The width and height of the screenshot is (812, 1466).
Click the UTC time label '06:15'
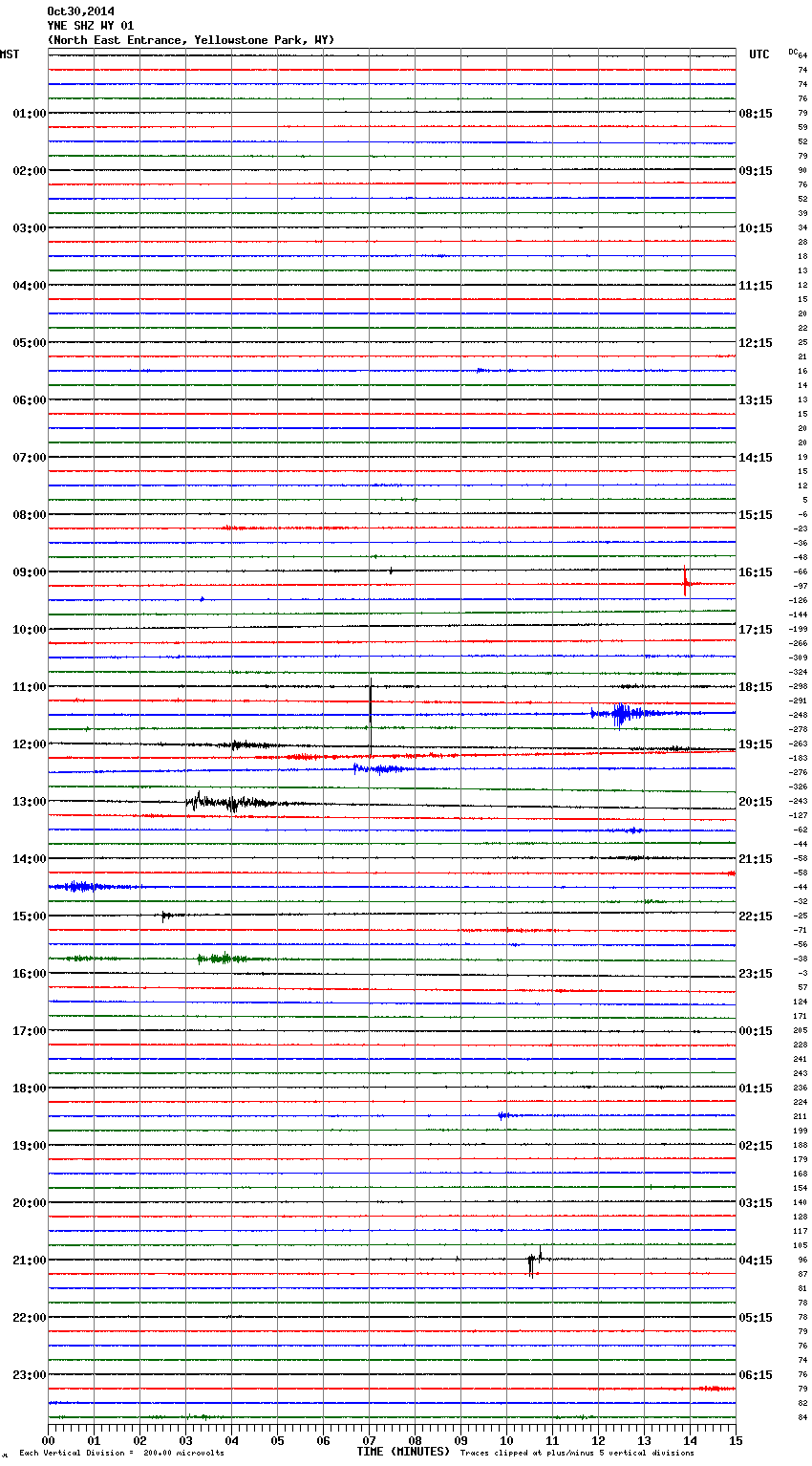(756, 1375)
